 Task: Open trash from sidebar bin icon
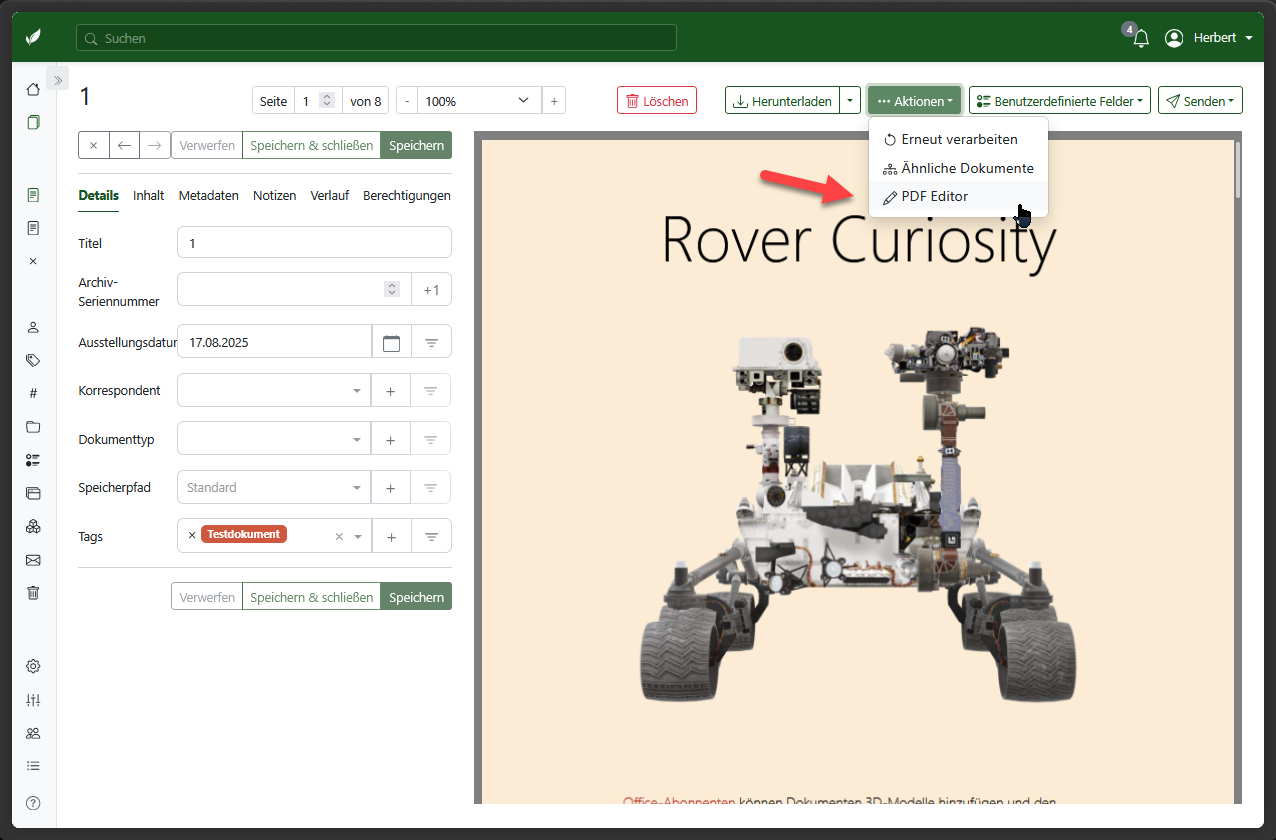click(x=33, y=593)
